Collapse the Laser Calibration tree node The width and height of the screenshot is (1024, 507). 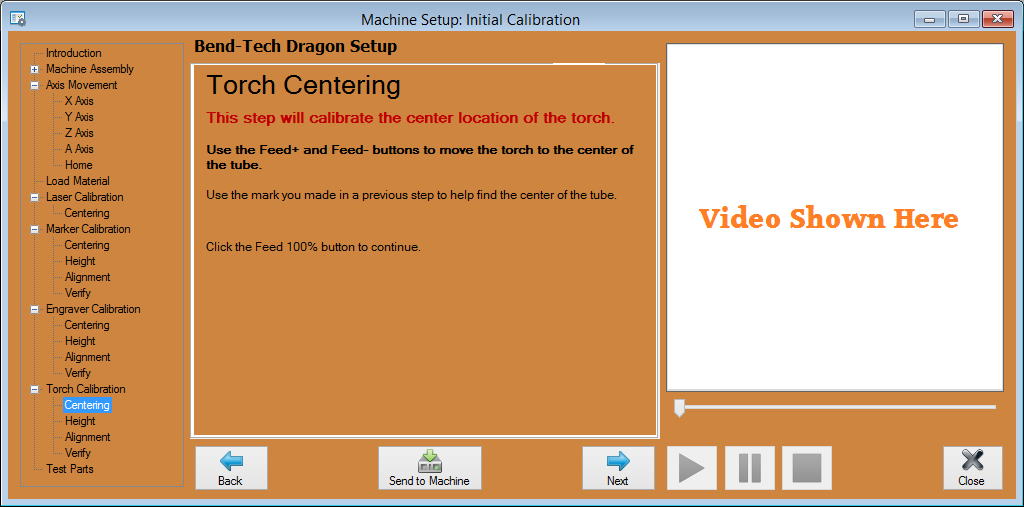coord(35,197)
